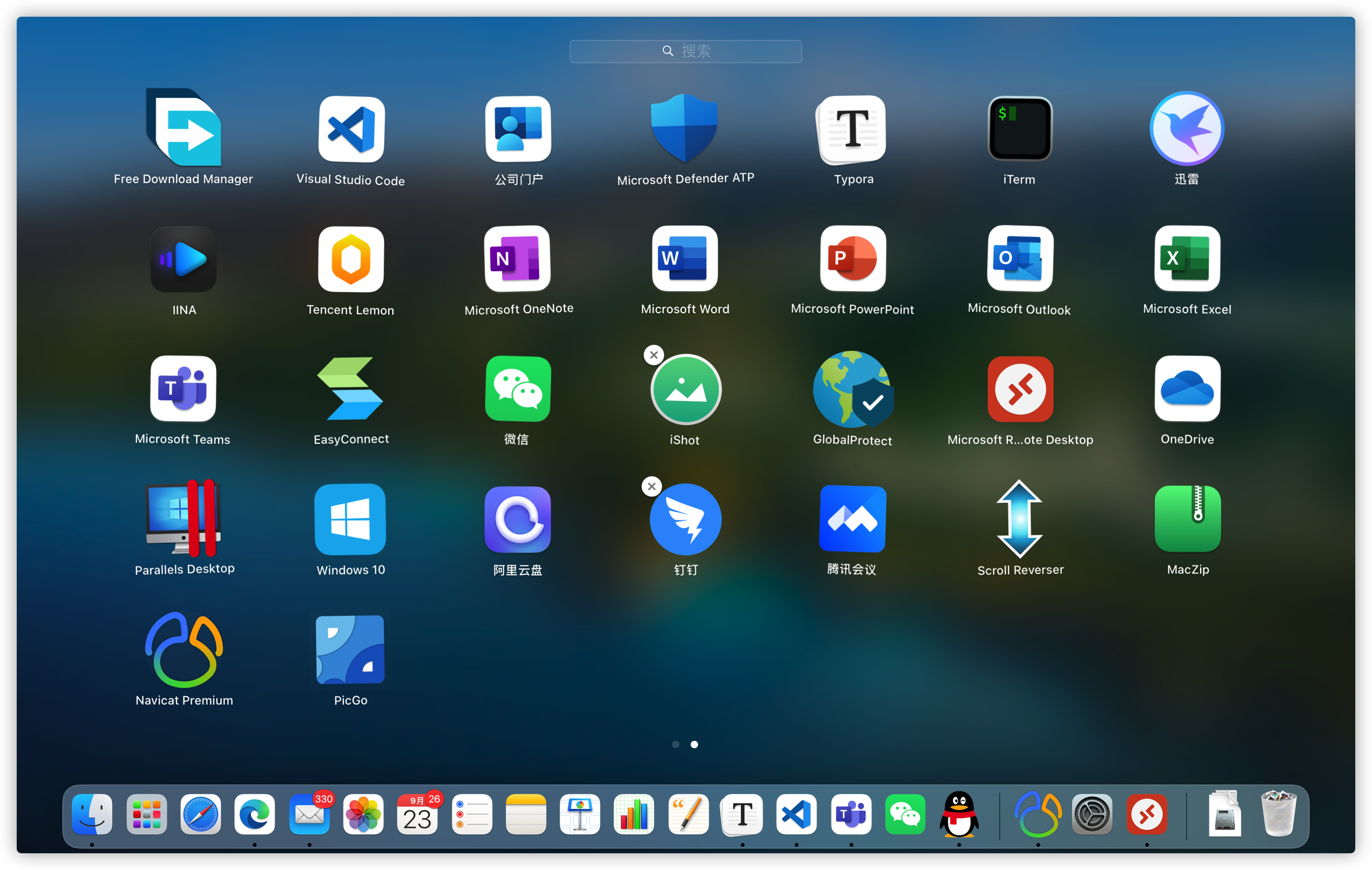Select the second Launchpad page dot
This screenshot has width=1372, height=870.
(x=694, y=744)
